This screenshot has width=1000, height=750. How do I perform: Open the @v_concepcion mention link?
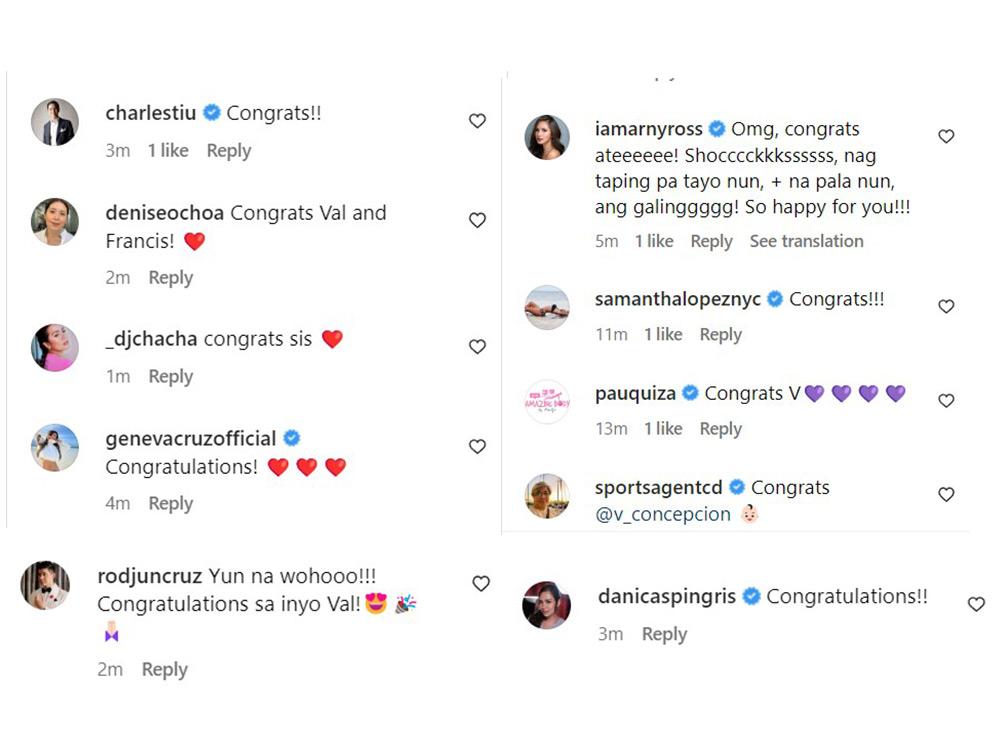point(663,515)
